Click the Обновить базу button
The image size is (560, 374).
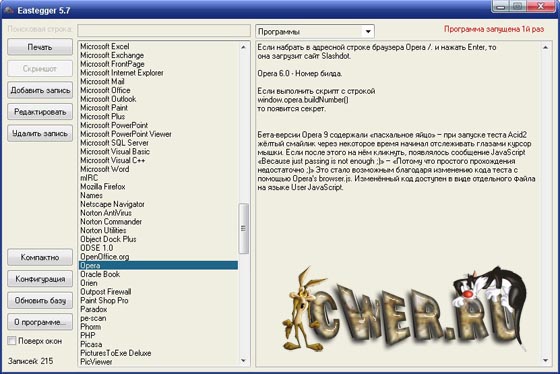click(x=40, y=300)
